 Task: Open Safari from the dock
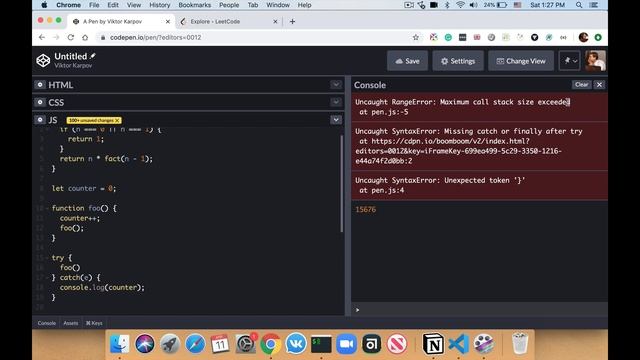pos(195,344)
